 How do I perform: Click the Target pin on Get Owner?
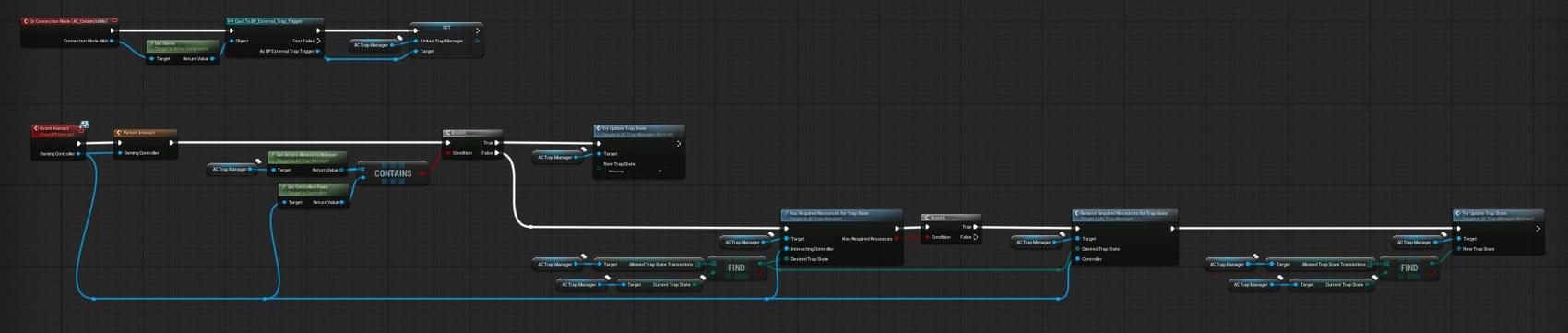click(152, 58)
